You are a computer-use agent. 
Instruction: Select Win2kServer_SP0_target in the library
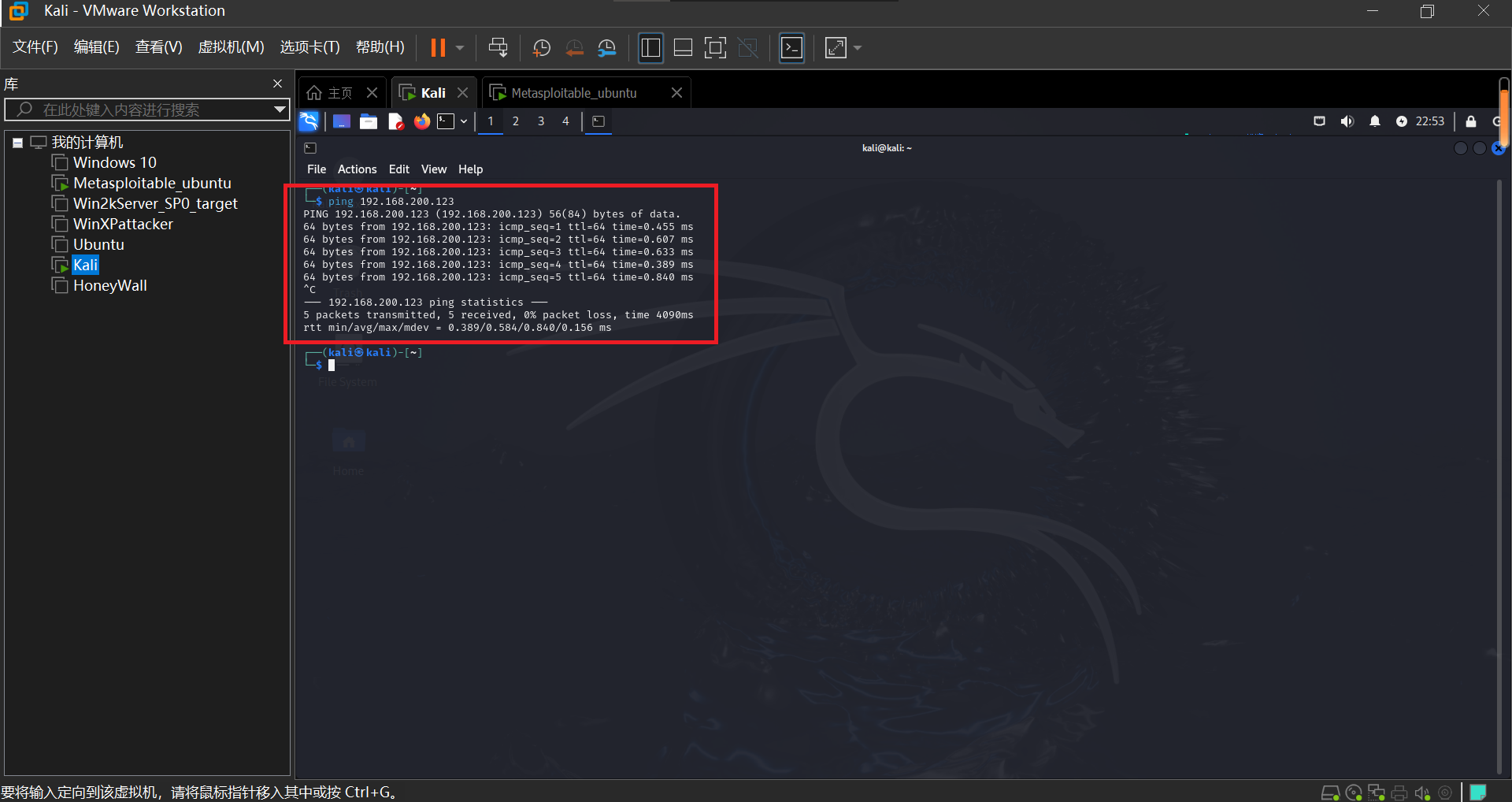155,203
